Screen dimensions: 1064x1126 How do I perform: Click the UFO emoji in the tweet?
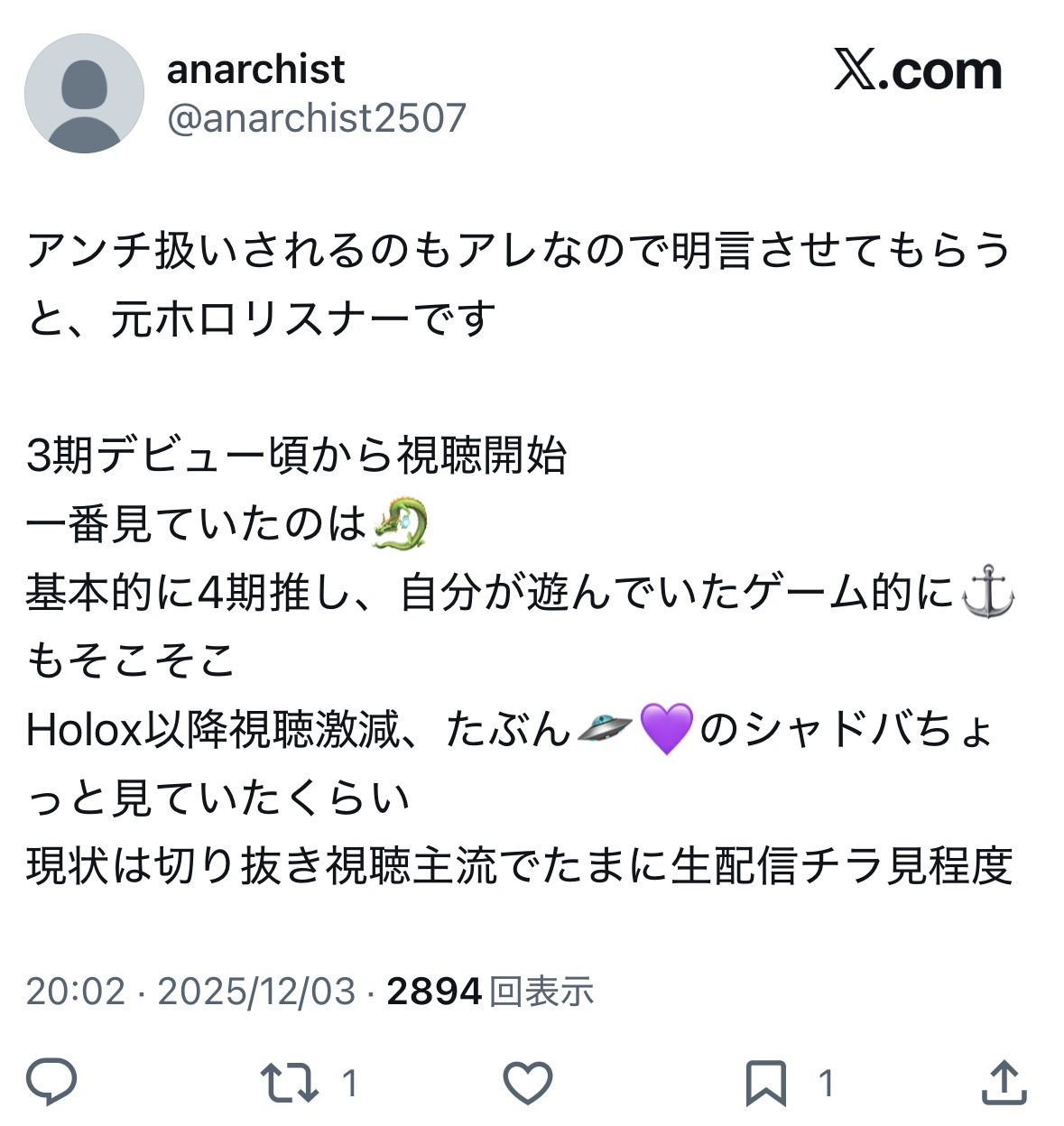click(x=604, y=728)
